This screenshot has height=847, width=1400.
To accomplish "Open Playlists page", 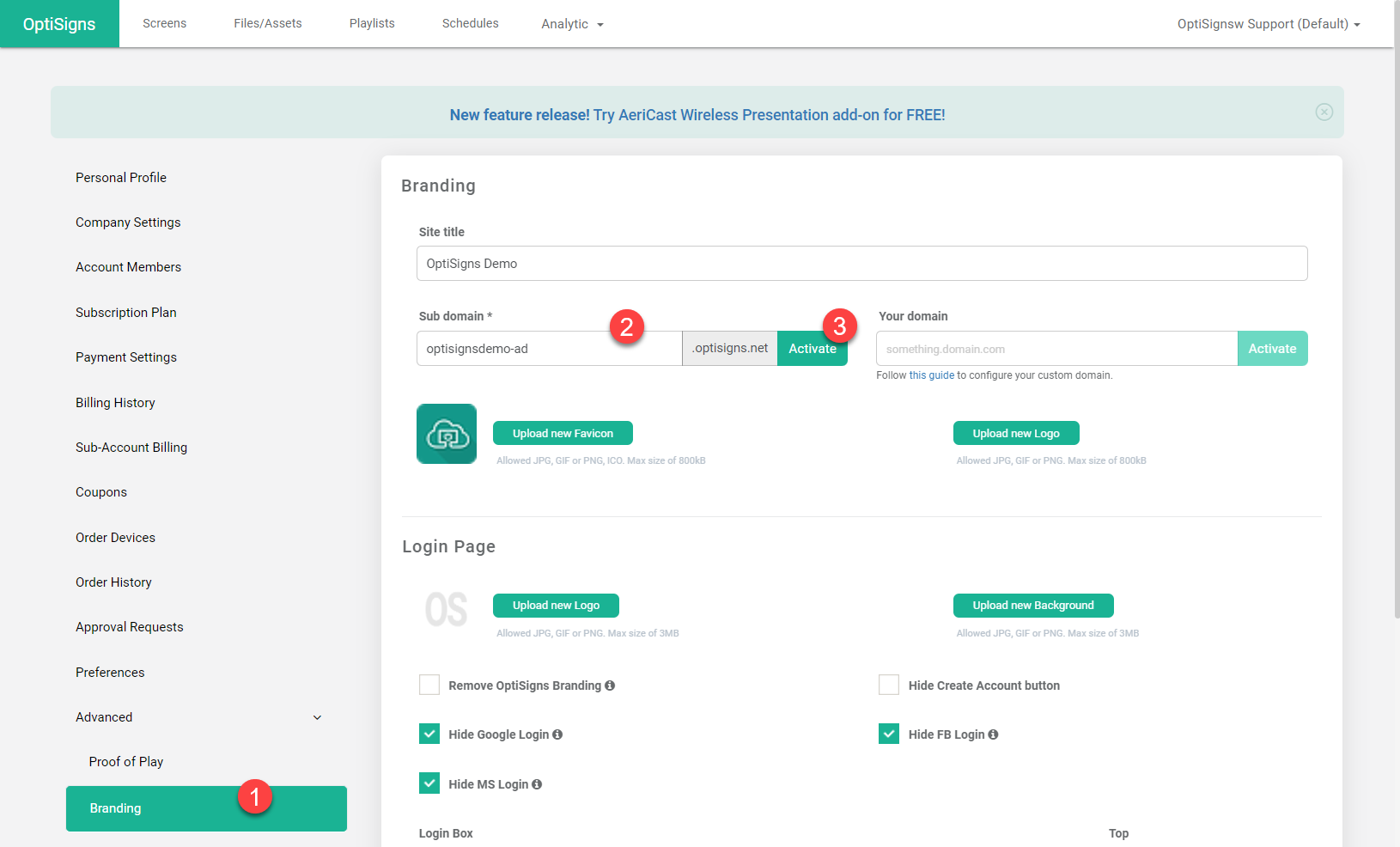I will click(372, 23).
